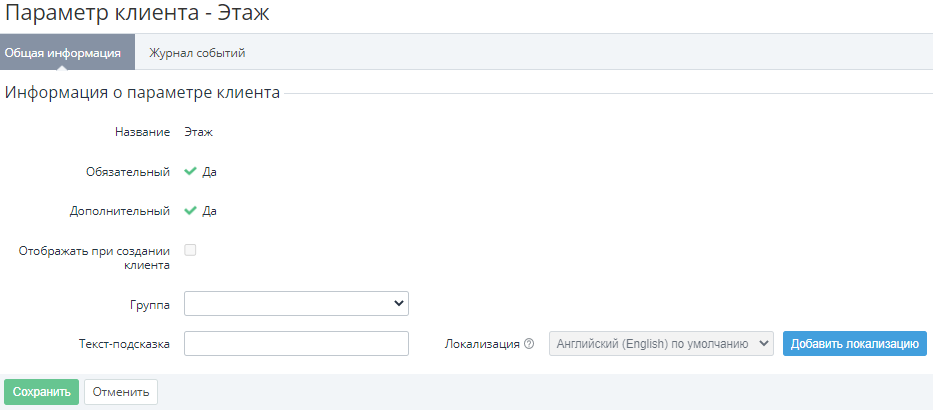The image size is (933, 411).
Task: Open the Английский (English) localization dropdown
Action: click(x=661, y=344)
